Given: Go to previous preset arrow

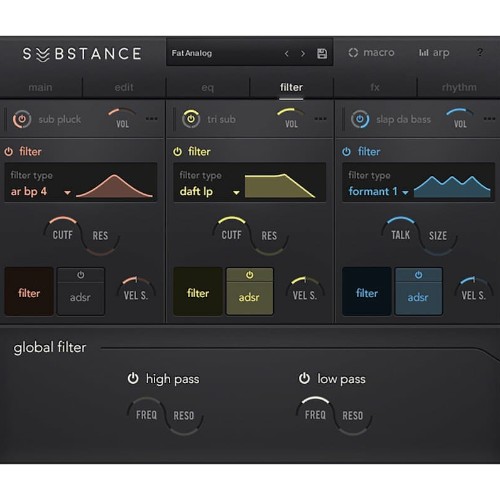Looking at the screenshot, I should (286, 53).
